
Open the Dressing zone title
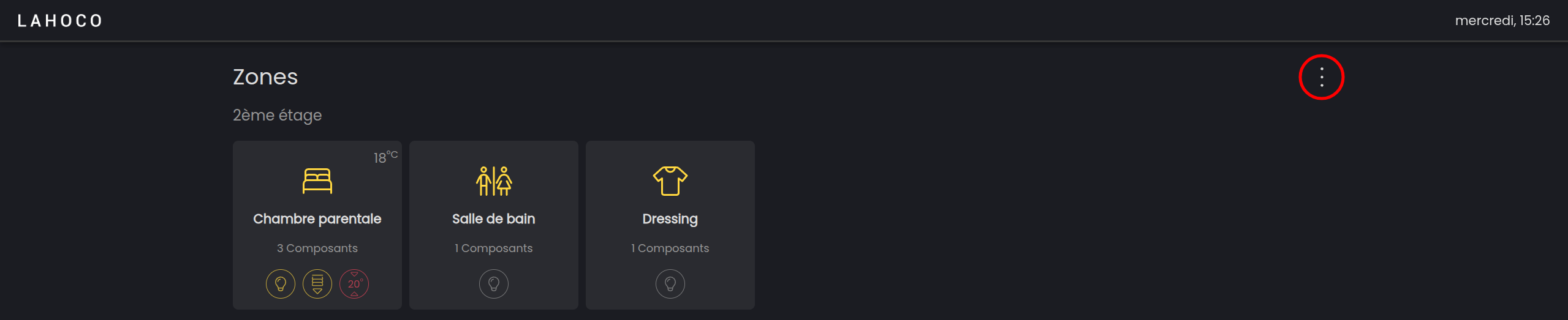[x=670, y=219]
